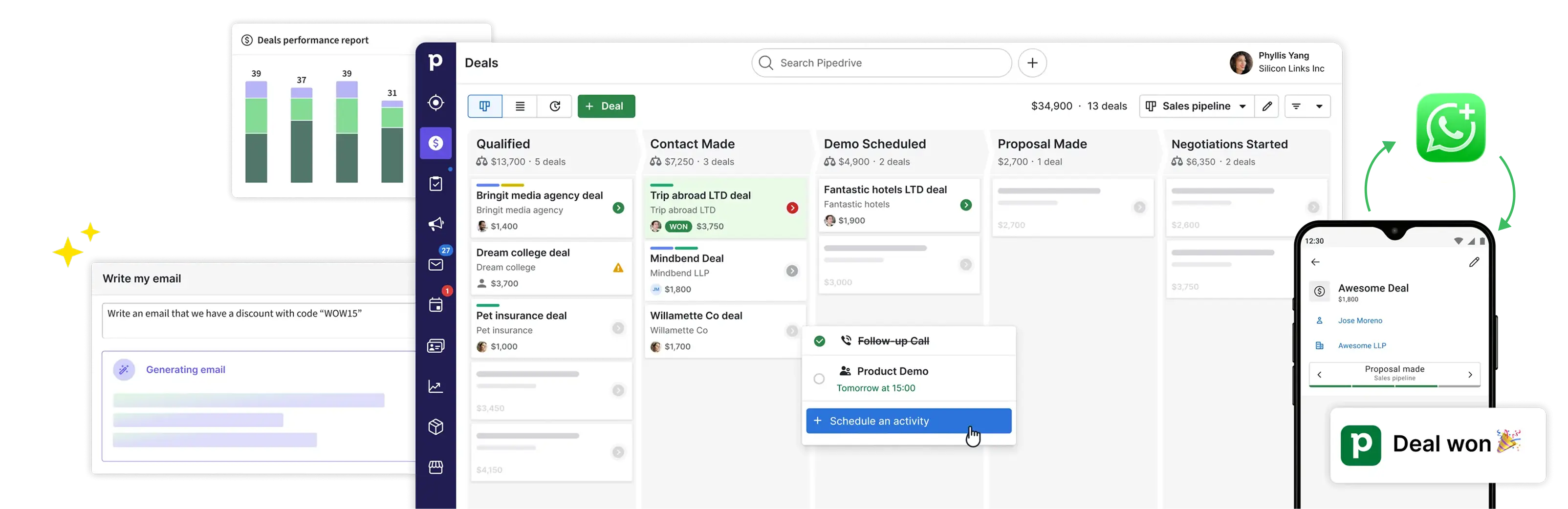The height and width of the screenshot is (509, 1568).
Task: Click the red activity indicator on Trip abroad deal
Action: (x=792, y=208)
